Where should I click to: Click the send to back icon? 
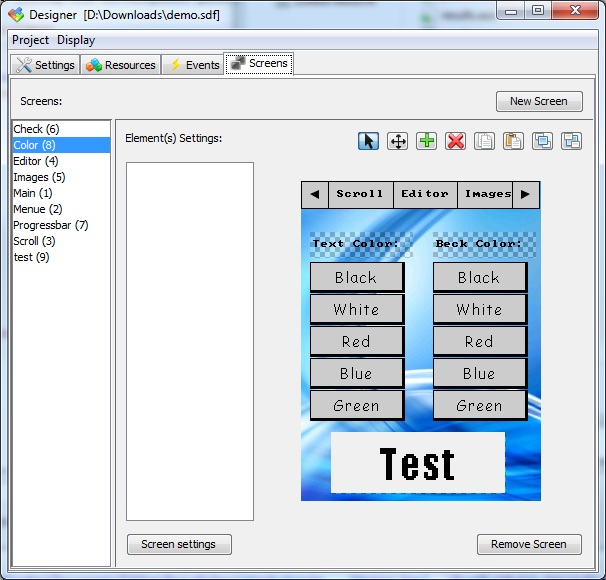click(x=571, y=141)
